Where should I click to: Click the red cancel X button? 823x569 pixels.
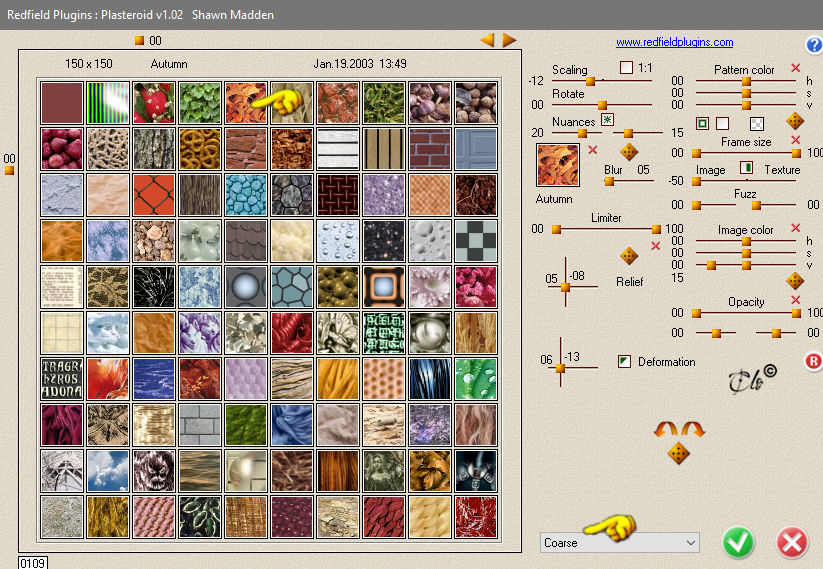(x=792, y=543)
